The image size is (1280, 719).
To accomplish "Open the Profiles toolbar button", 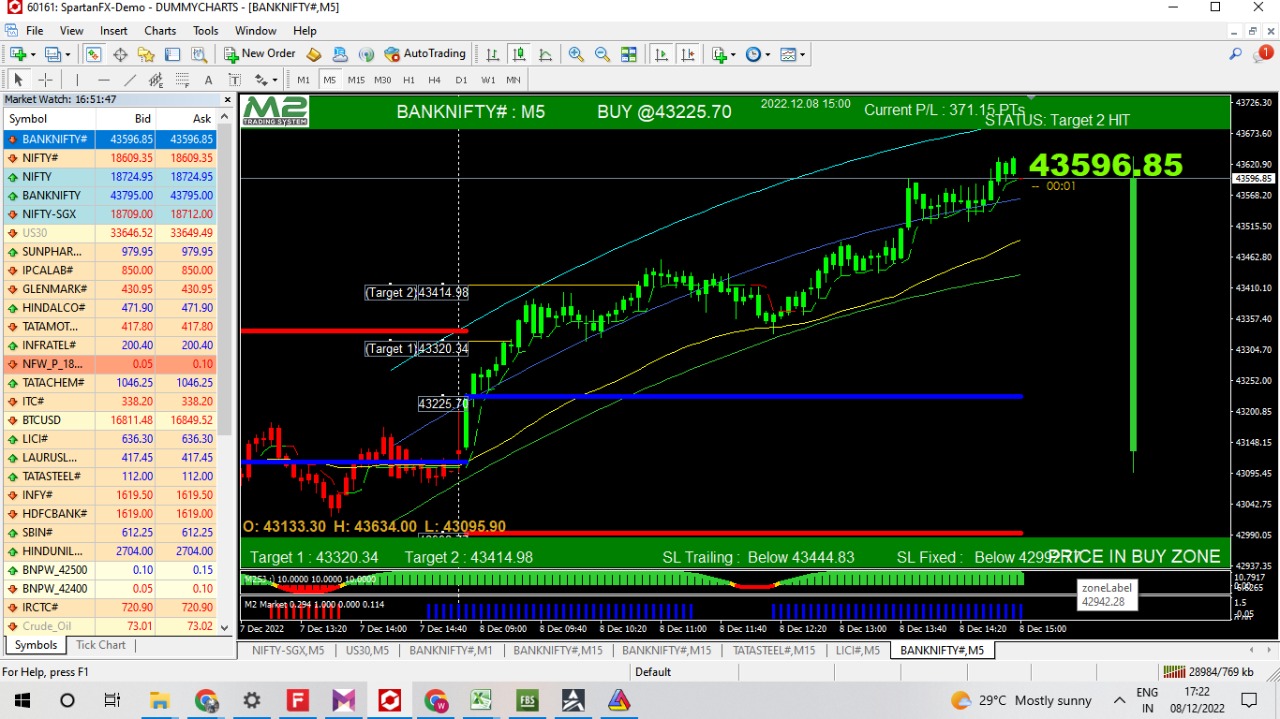I will (x=52, y=54).
